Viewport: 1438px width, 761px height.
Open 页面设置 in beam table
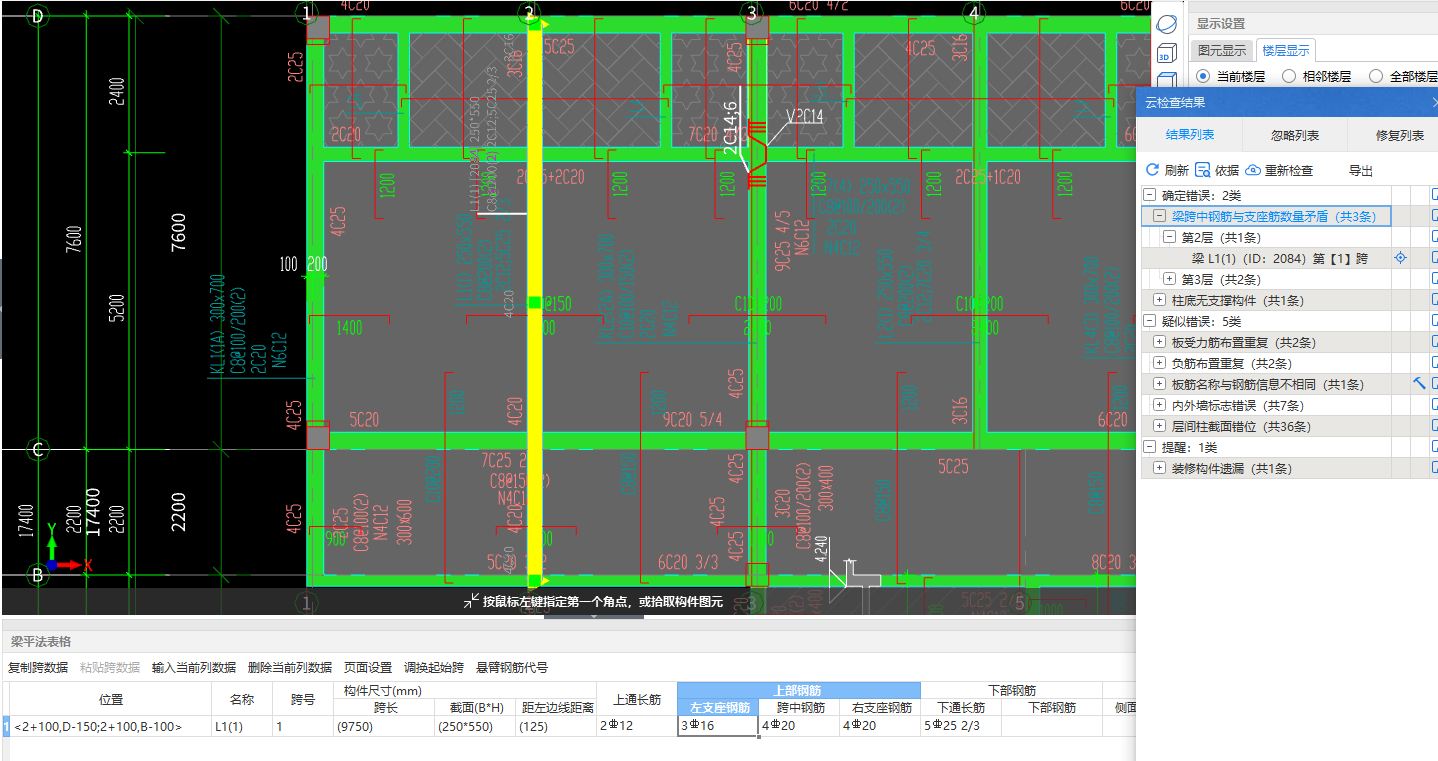tap(368, 667)
